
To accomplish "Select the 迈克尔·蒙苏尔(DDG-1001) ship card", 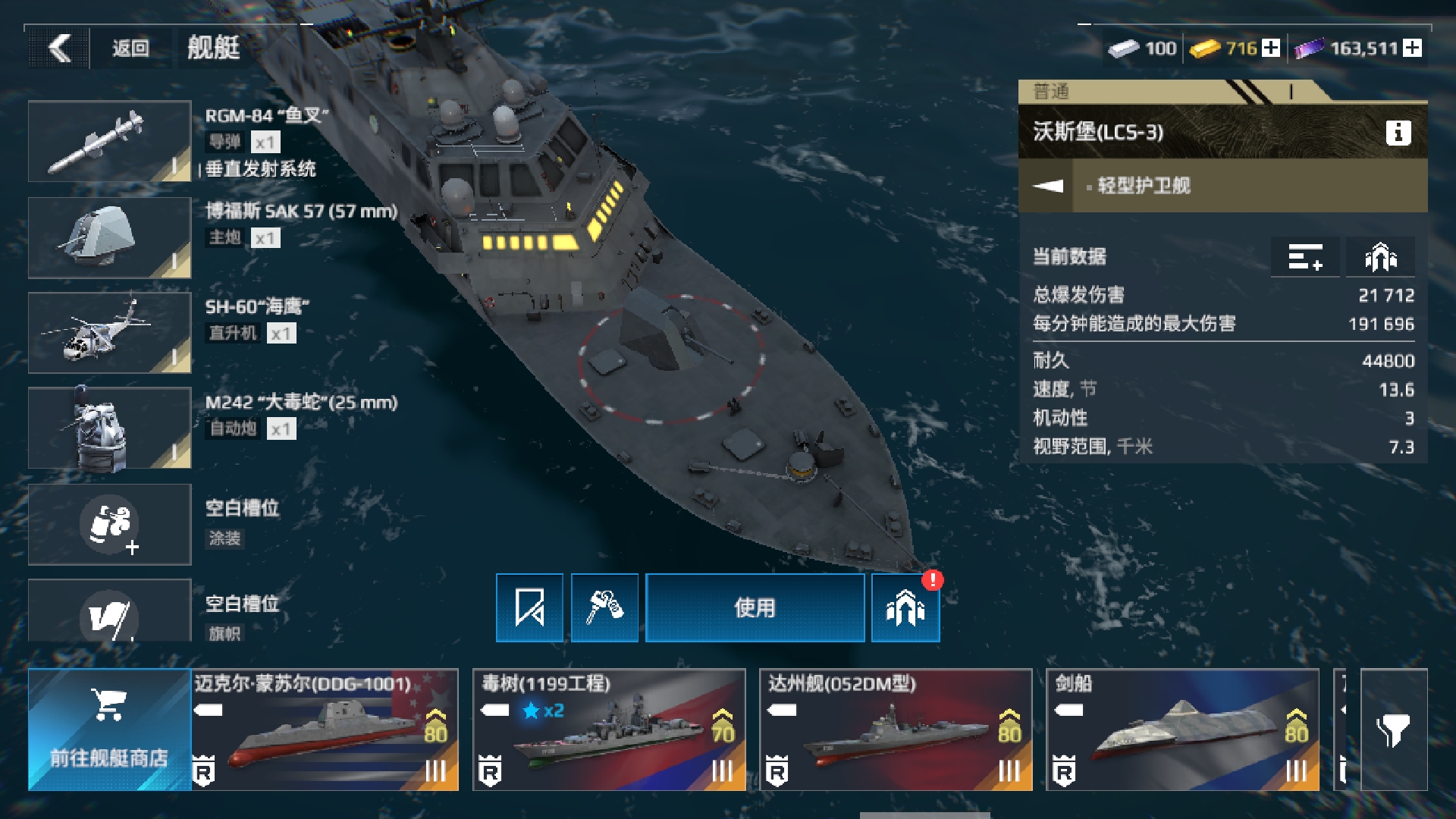I will click(325, 730).
